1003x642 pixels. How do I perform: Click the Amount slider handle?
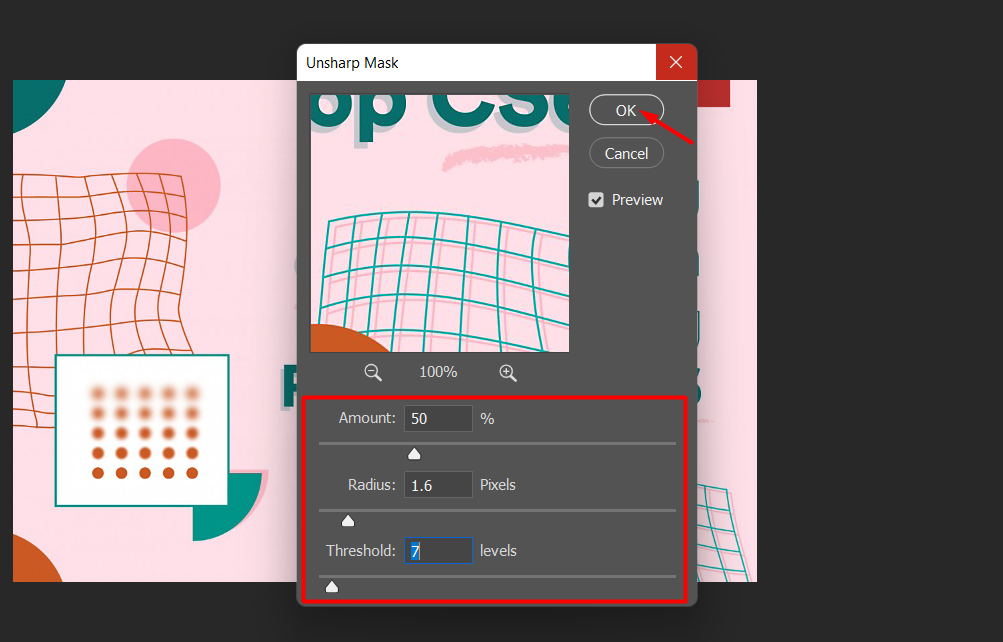(x=414, y=454)
